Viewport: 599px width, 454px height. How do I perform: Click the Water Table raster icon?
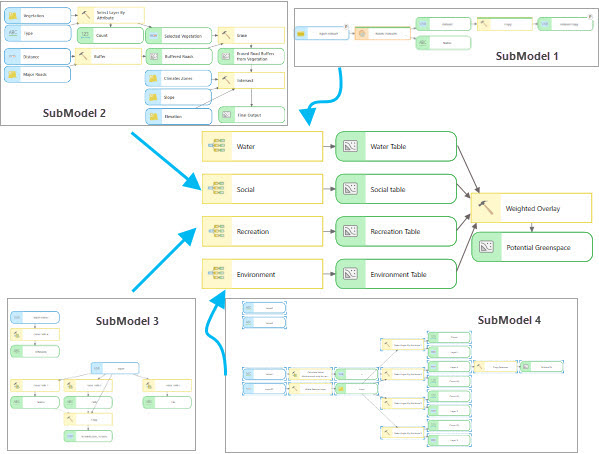coord(350,146)
